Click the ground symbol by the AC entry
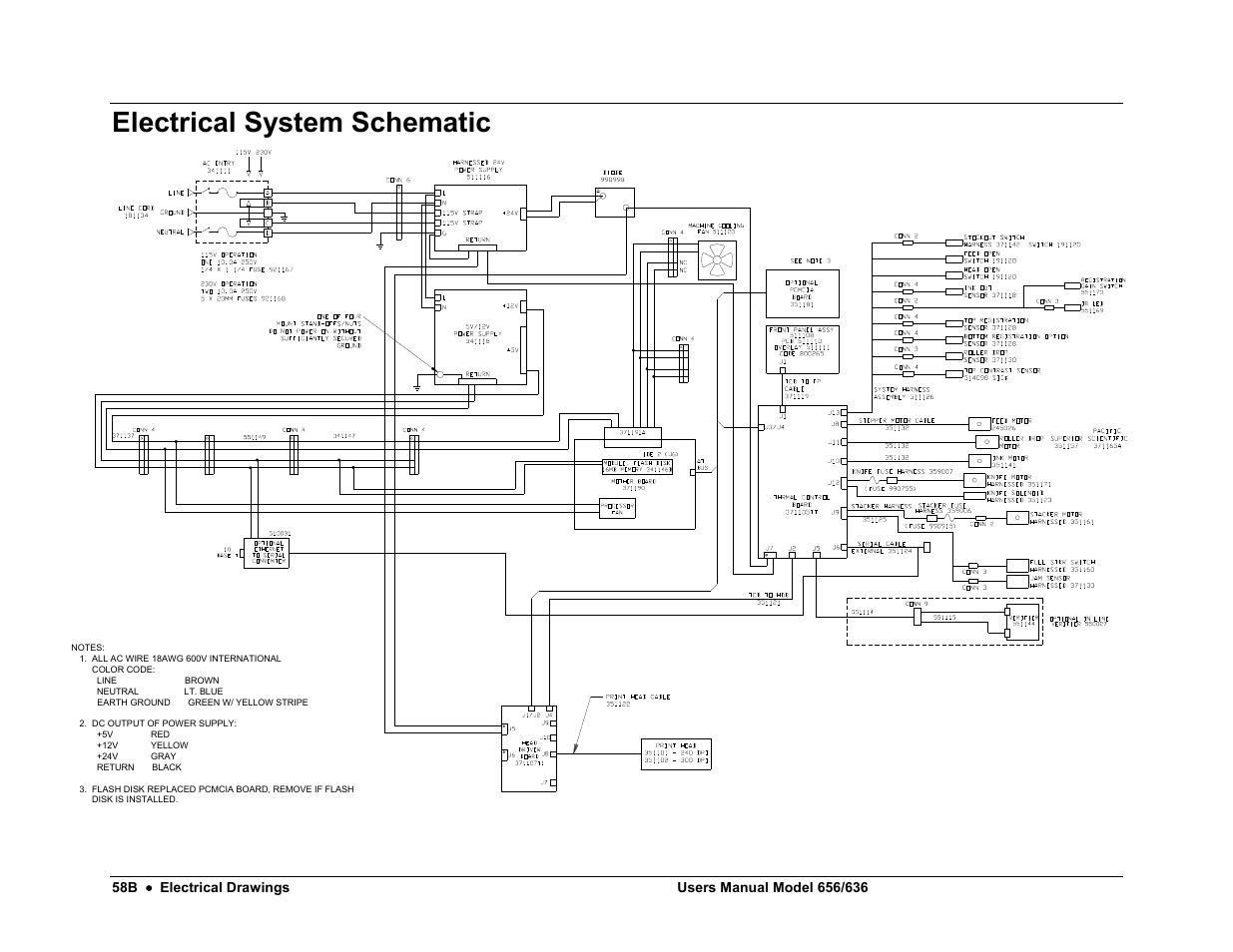The height and width of the screenshot is (952, 1233). pyautogui.click(x=285, y=216)
